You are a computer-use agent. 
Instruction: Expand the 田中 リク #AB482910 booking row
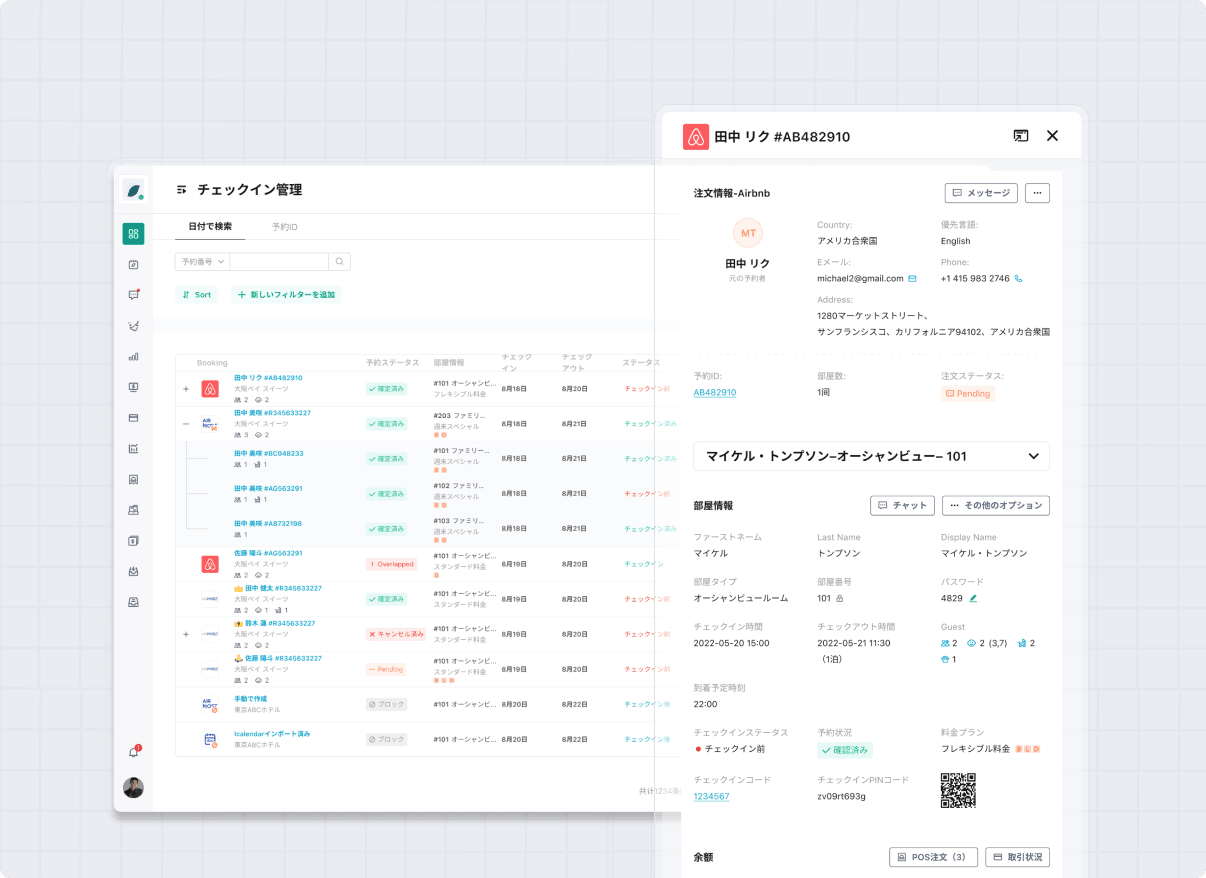pos(185,389)
